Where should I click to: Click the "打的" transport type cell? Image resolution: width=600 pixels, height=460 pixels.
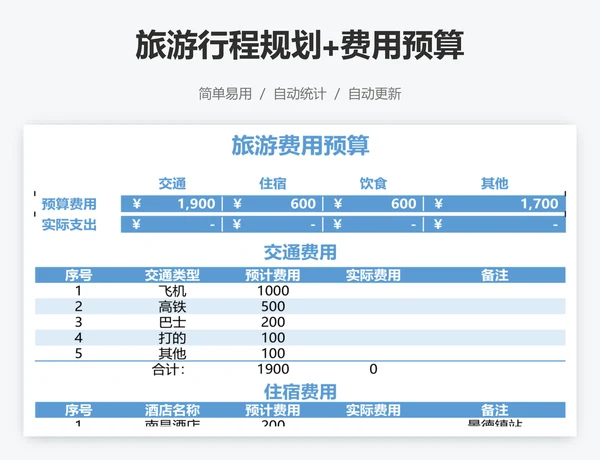pos(172,338)
